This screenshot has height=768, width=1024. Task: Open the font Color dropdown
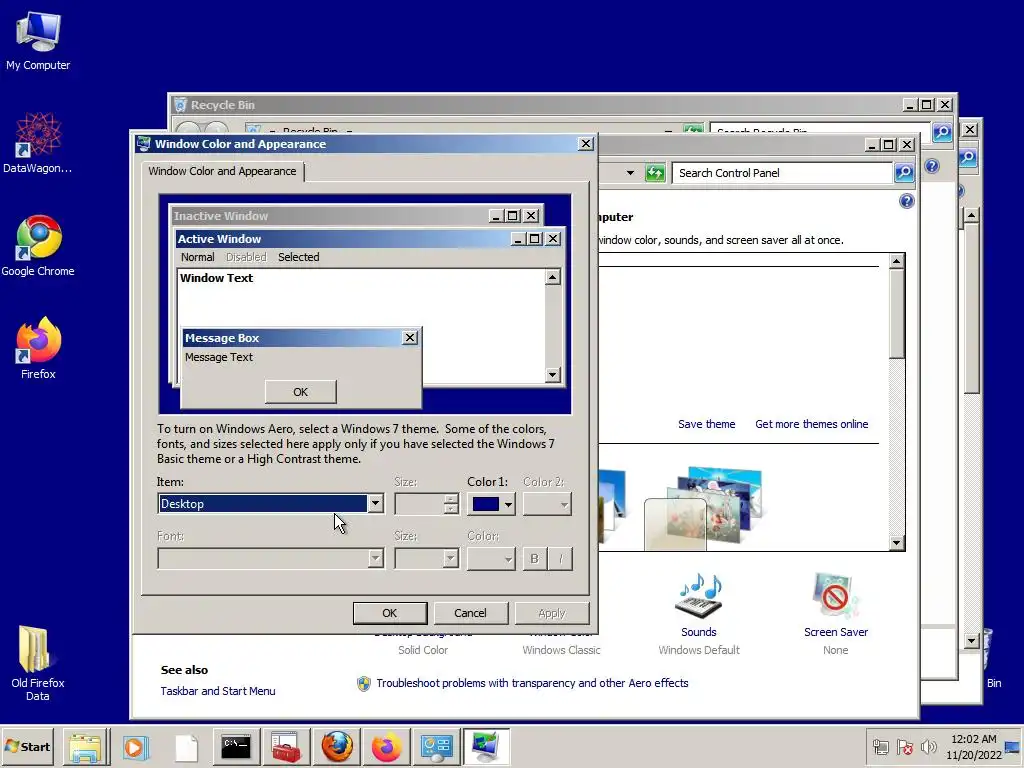(490, 558)
